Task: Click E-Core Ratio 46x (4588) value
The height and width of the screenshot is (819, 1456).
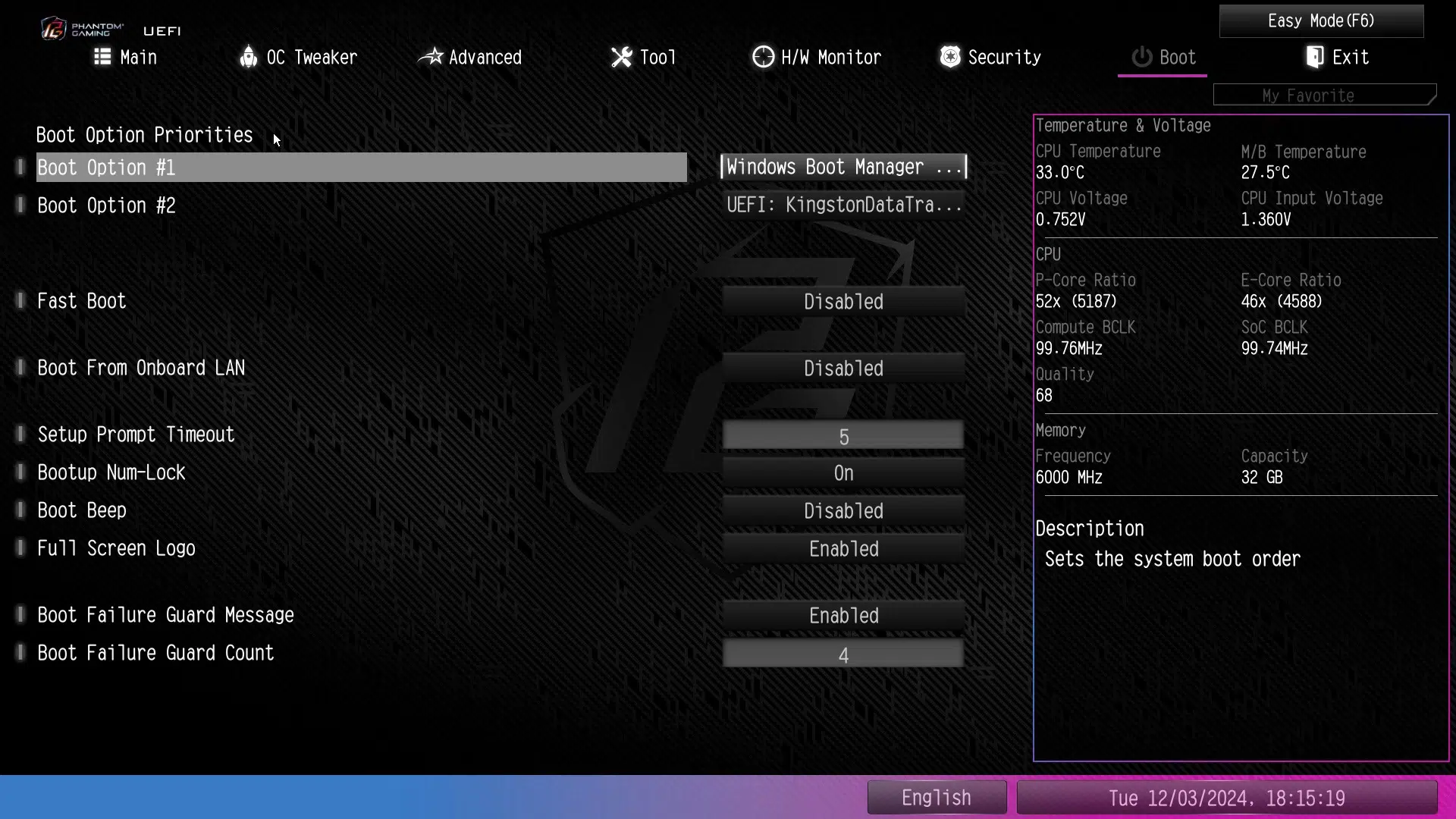Action: pos(1282,301)
